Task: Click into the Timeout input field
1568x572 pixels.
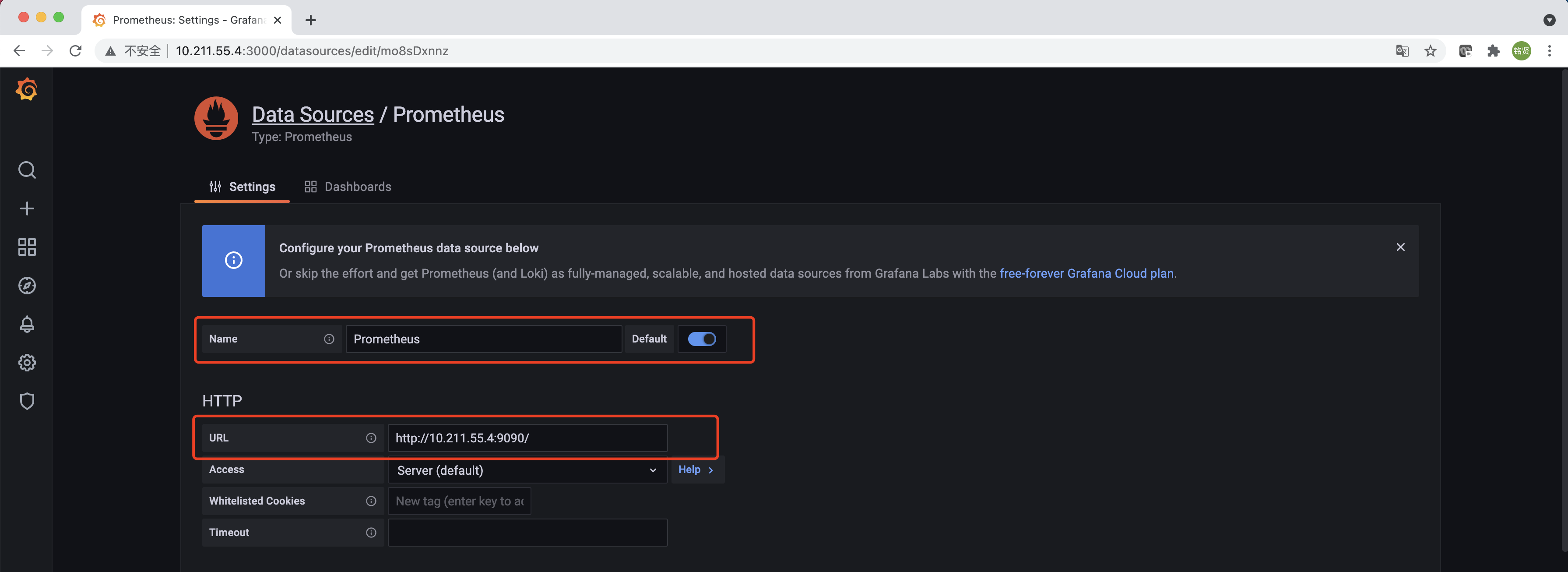Action: click(x=527, y=533)
